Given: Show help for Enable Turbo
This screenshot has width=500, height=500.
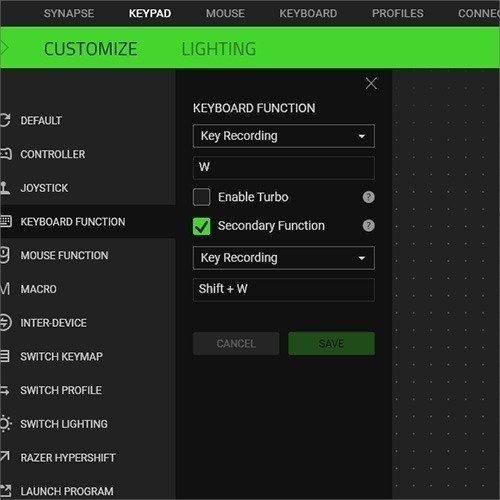Looking at the screenshot, I should click(368, 197).
